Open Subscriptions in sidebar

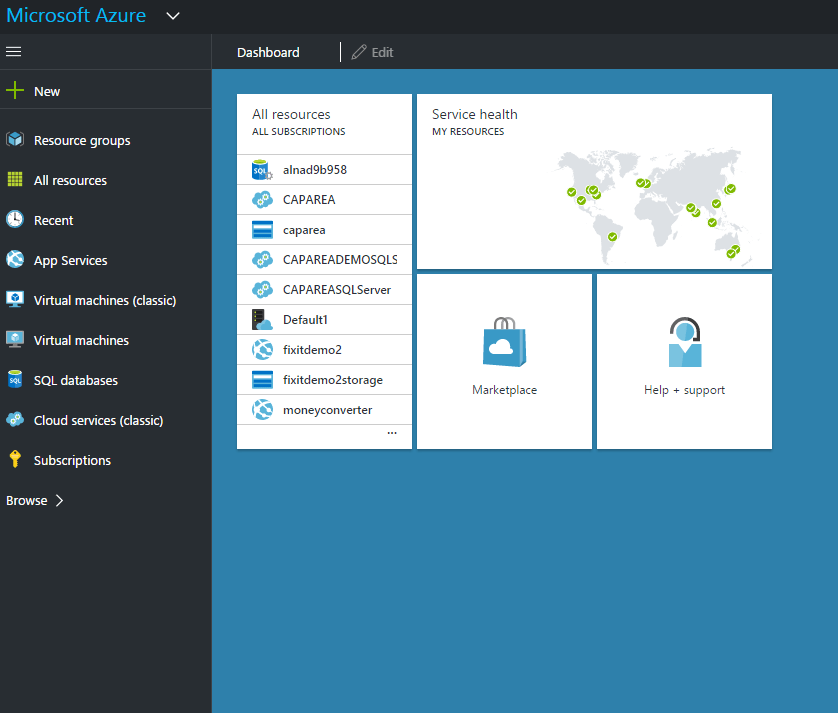(72, 460)
